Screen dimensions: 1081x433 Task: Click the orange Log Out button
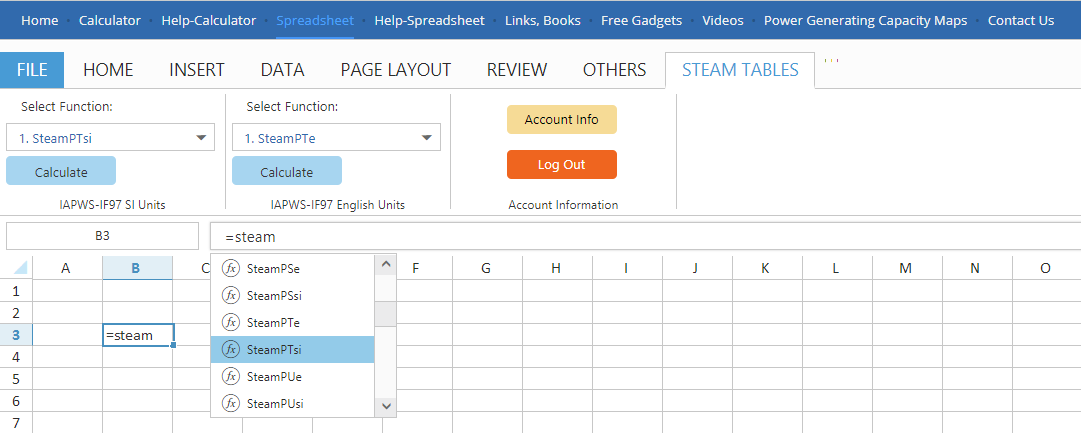point(561,165)
